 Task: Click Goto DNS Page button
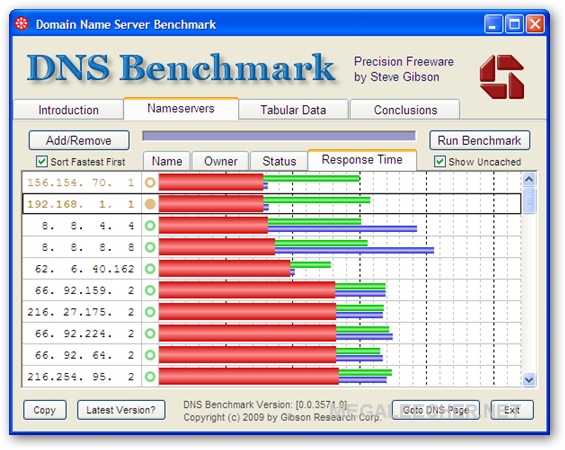(436, 410)
